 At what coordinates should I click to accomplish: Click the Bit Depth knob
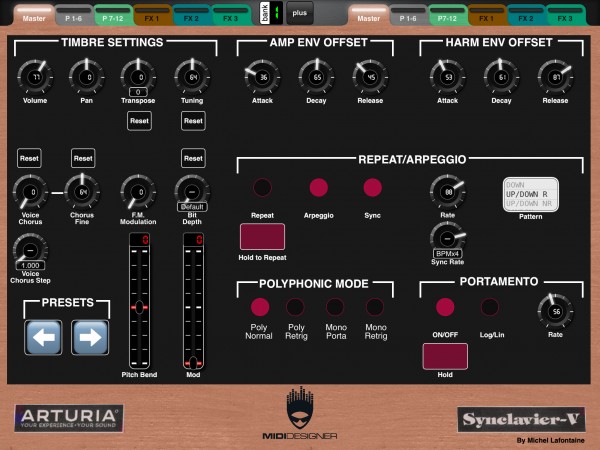click(192, 190)
